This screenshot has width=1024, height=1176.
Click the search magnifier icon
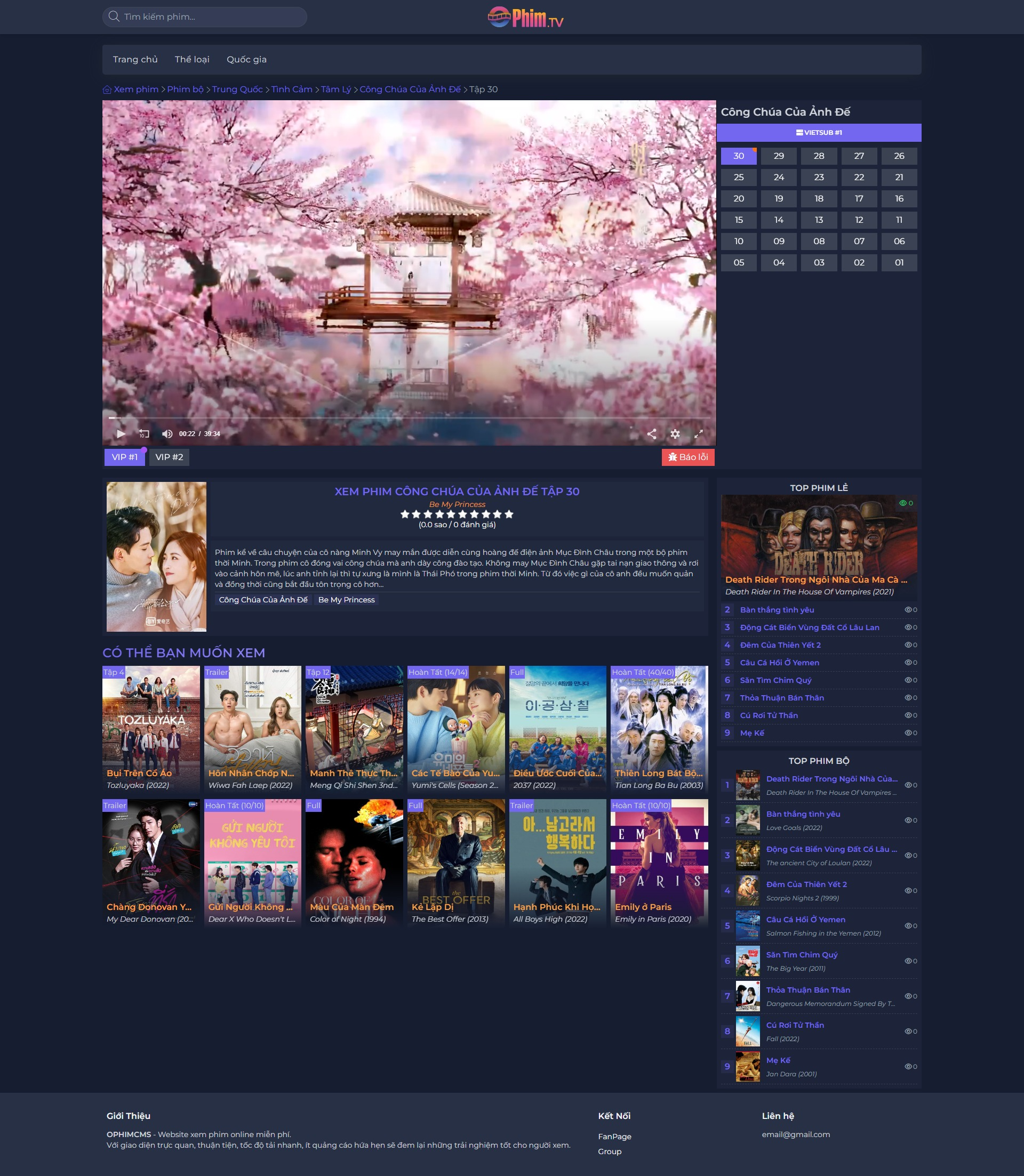click(114, 17)
